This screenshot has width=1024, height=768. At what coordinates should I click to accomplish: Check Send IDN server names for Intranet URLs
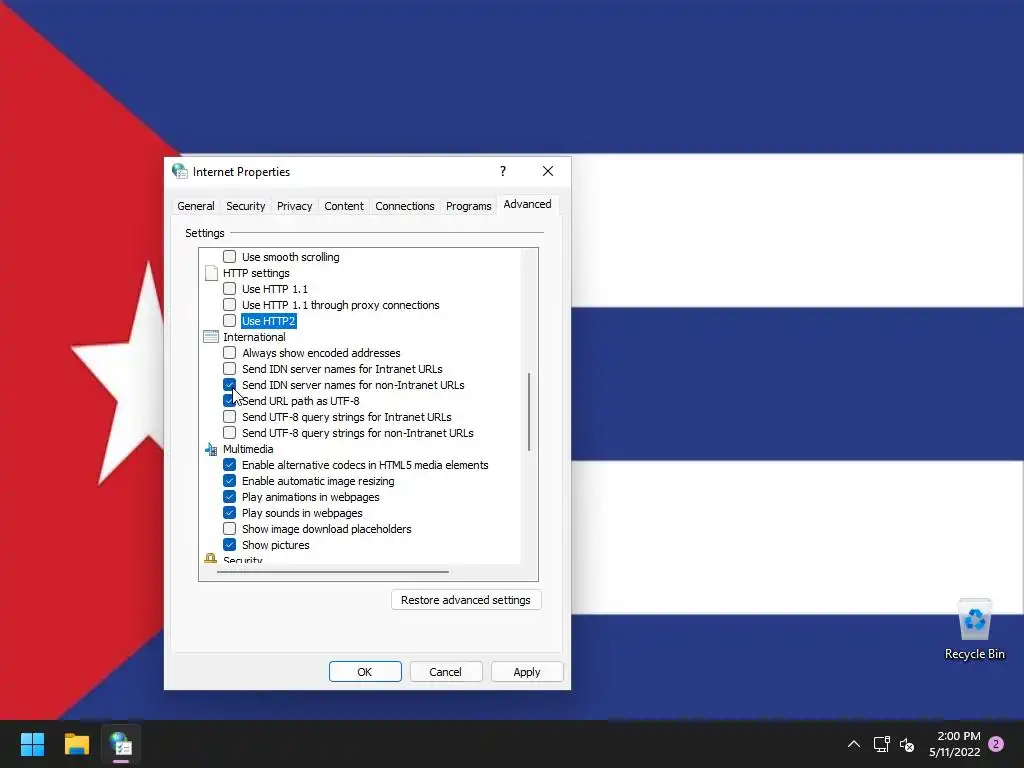(x=229, y=368)
